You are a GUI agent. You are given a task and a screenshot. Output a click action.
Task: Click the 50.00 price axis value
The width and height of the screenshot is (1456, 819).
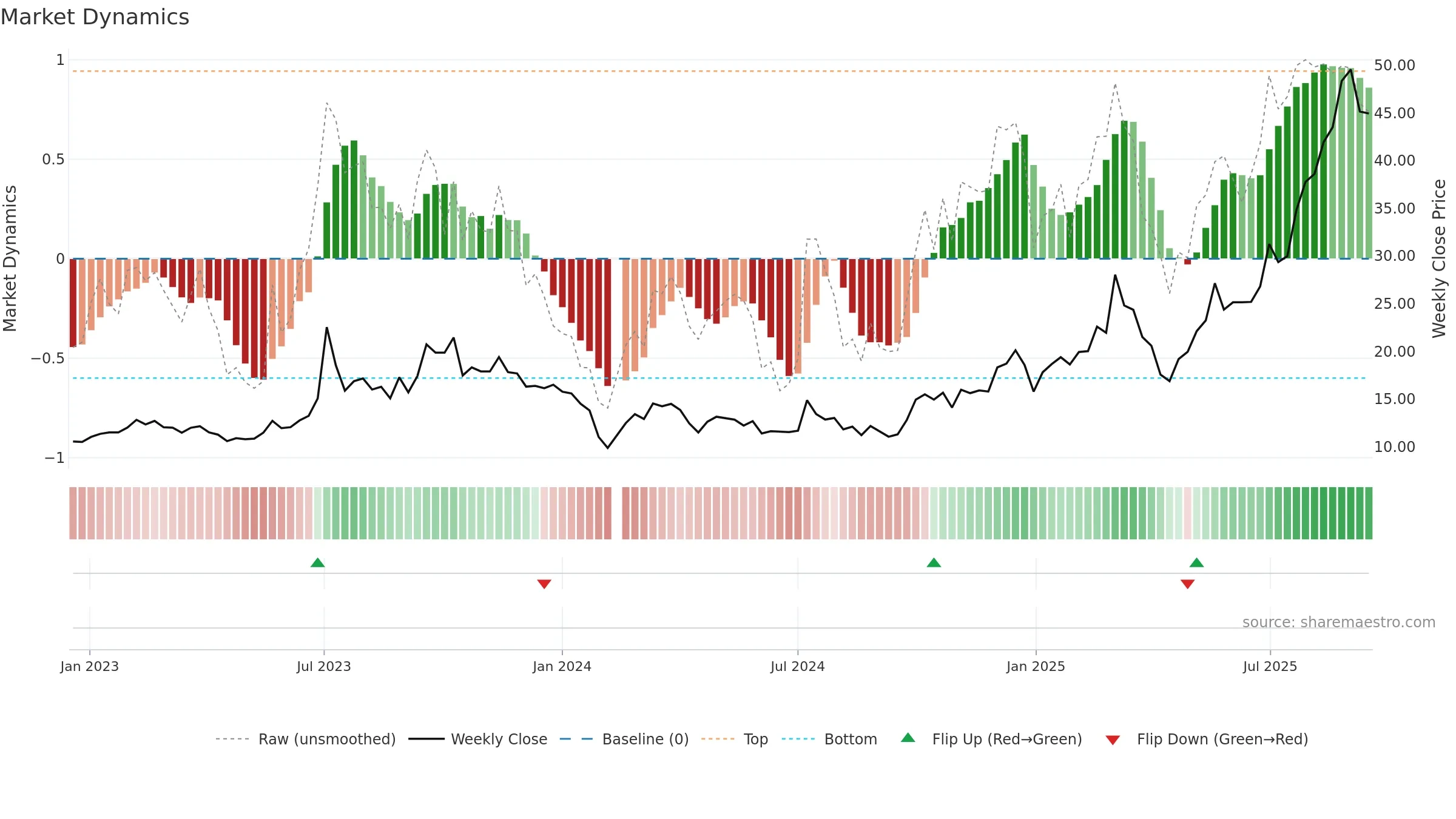tap(1395, 65)
